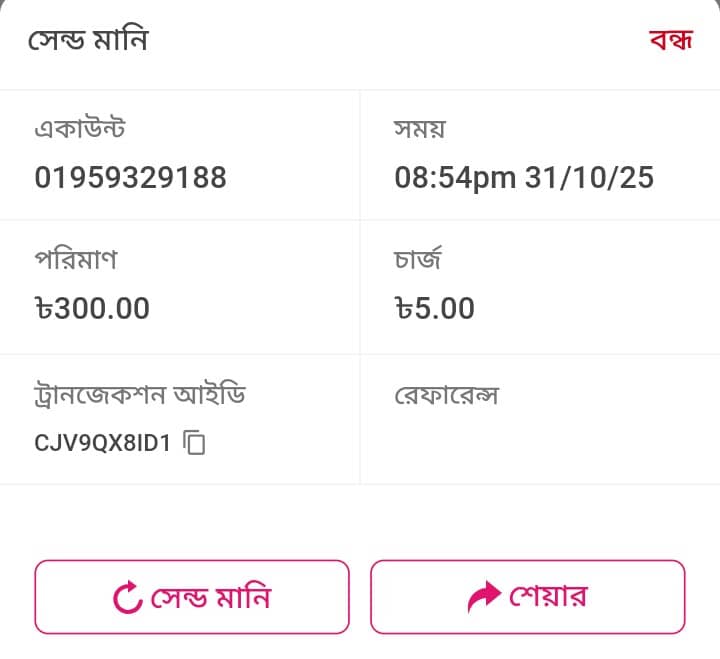Screen dimensions: 720x659
Task: Select the account number 01959329188
Action: pyautogui.click(x=130, y=178)
